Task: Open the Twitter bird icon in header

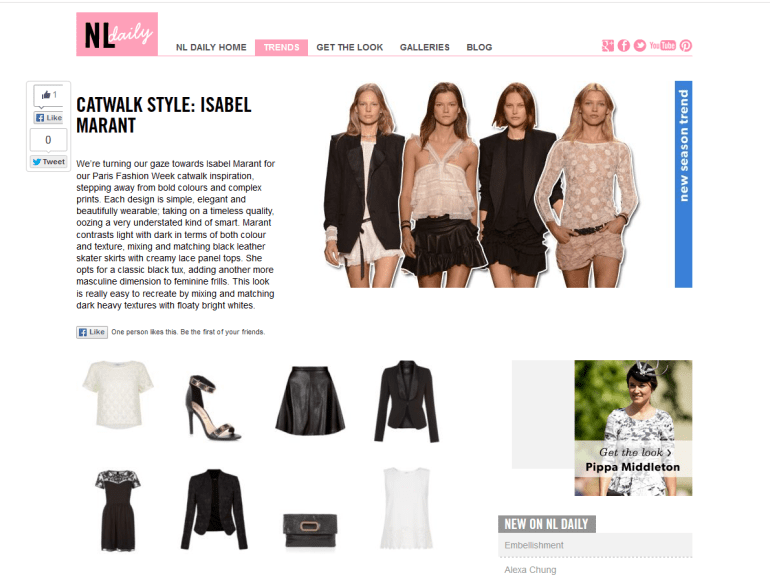Action: (640, 46)
